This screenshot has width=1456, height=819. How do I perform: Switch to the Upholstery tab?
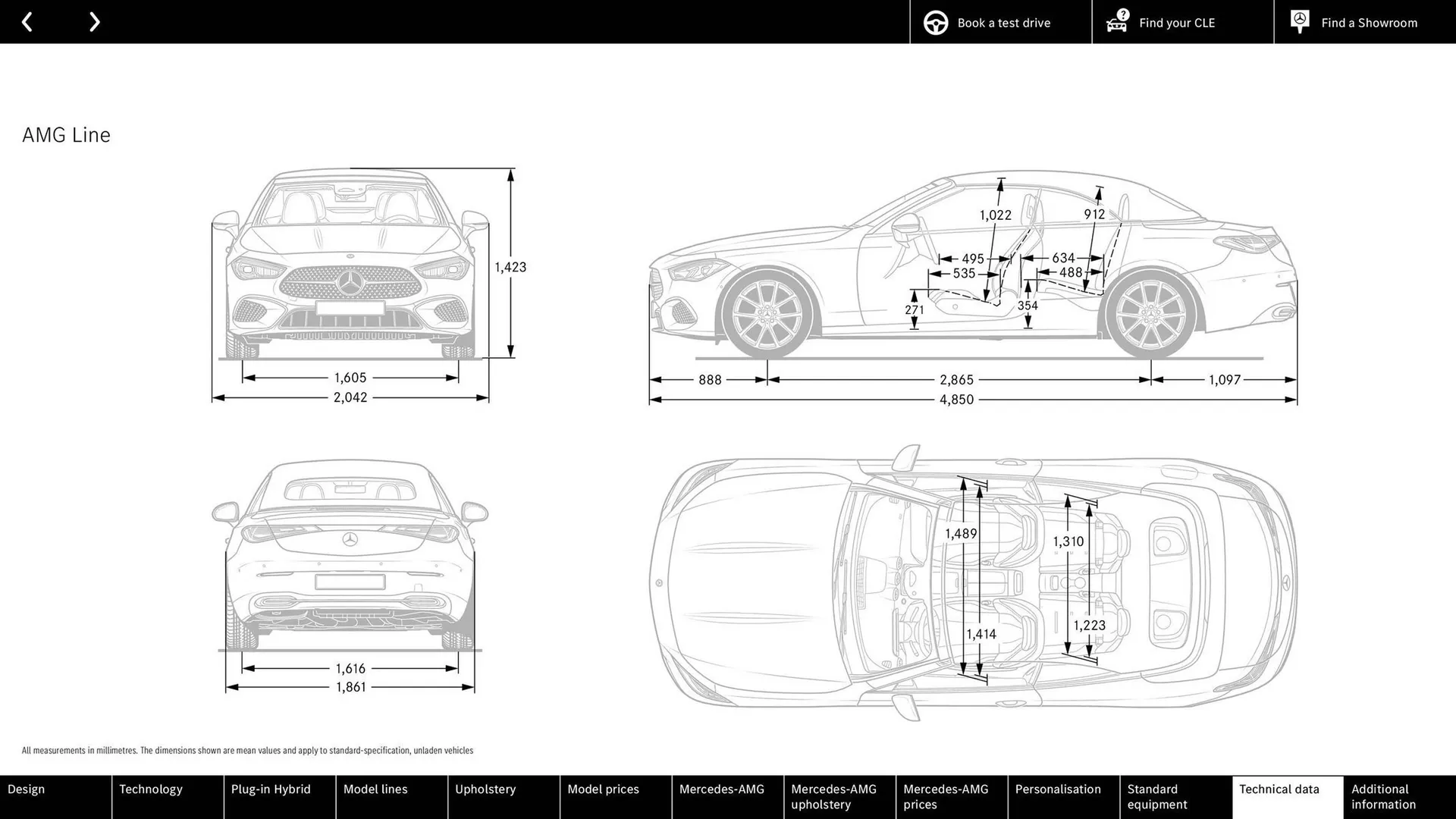click(x=485, y=789)
